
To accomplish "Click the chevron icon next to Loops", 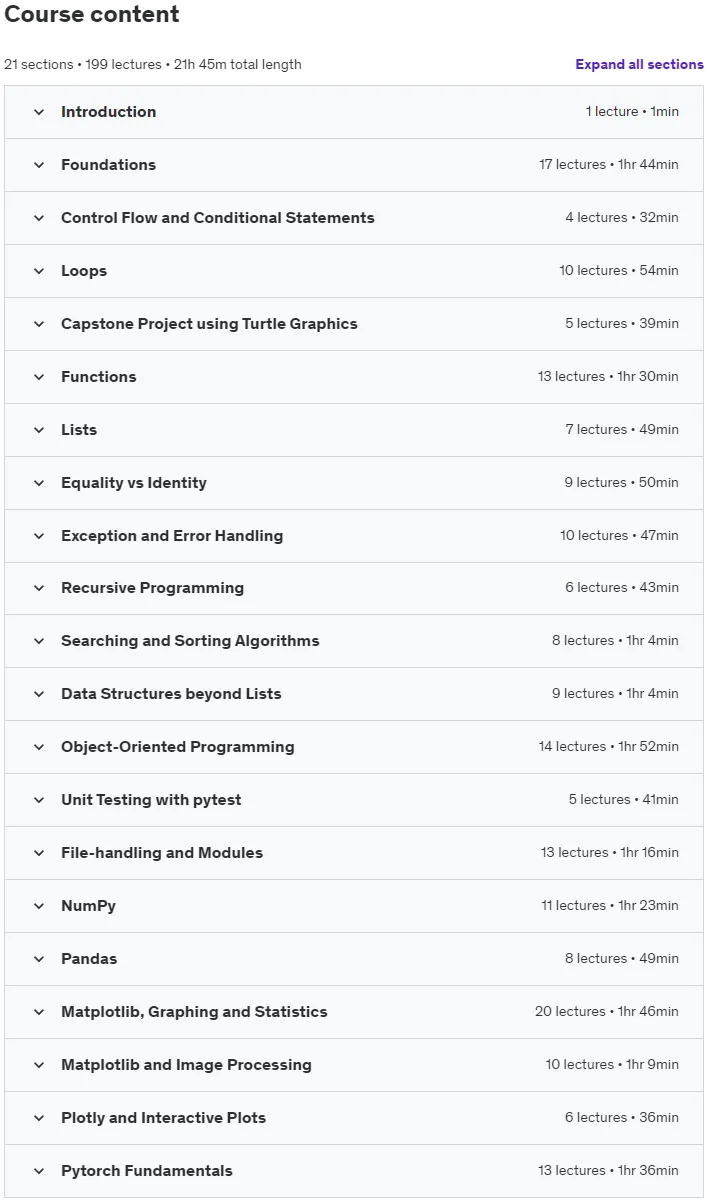I will click(x=39, y=271).
